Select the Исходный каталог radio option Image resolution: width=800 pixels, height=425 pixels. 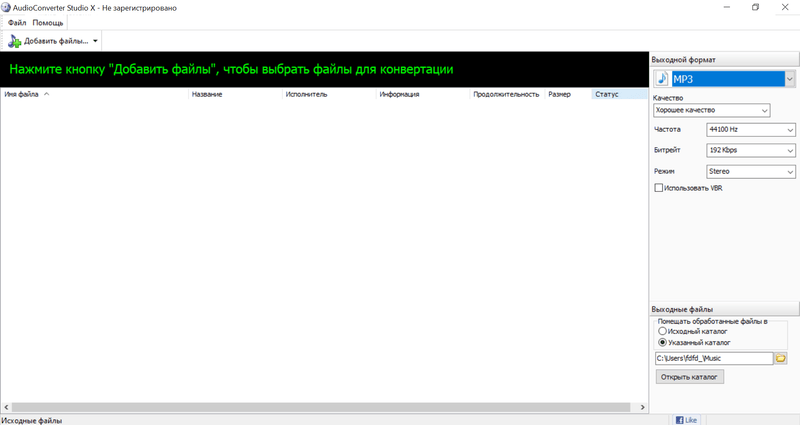(x=662, y=331)
